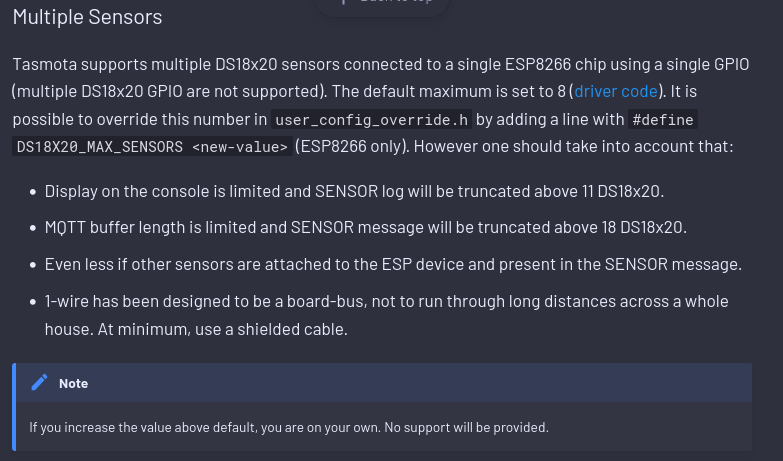Click the bullet about 1-wire board-bus
This screenshot has width=783, height=461.
[387, 315]
